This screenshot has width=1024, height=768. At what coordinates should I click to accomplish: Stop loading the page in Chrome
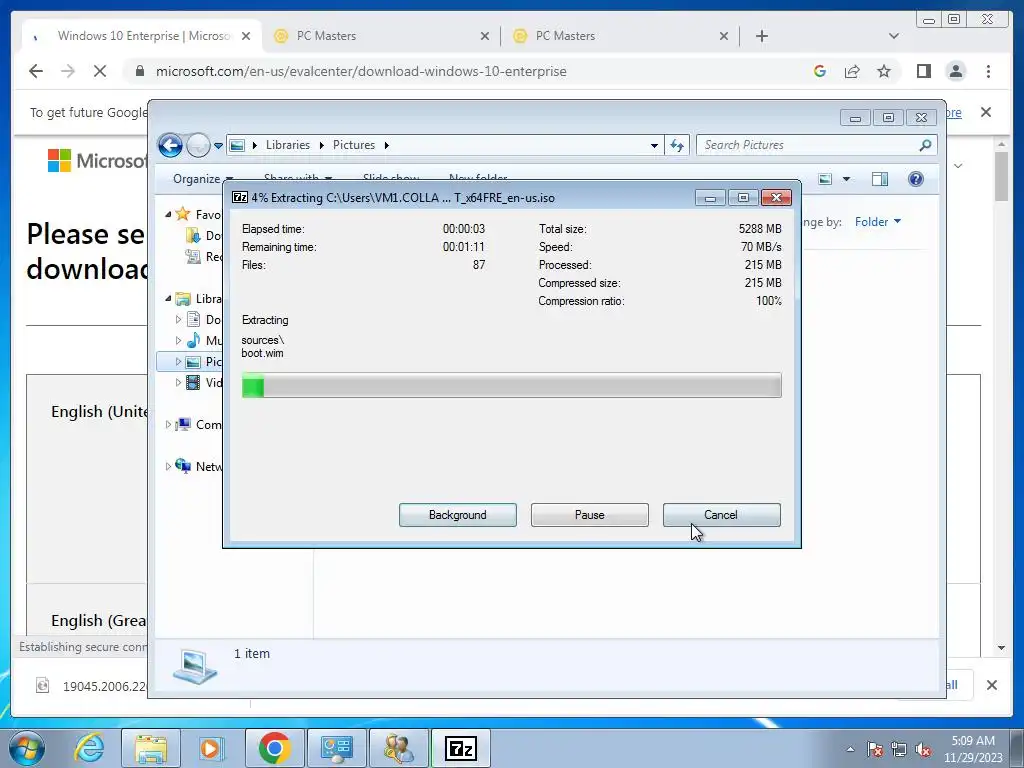pos(100,71)
